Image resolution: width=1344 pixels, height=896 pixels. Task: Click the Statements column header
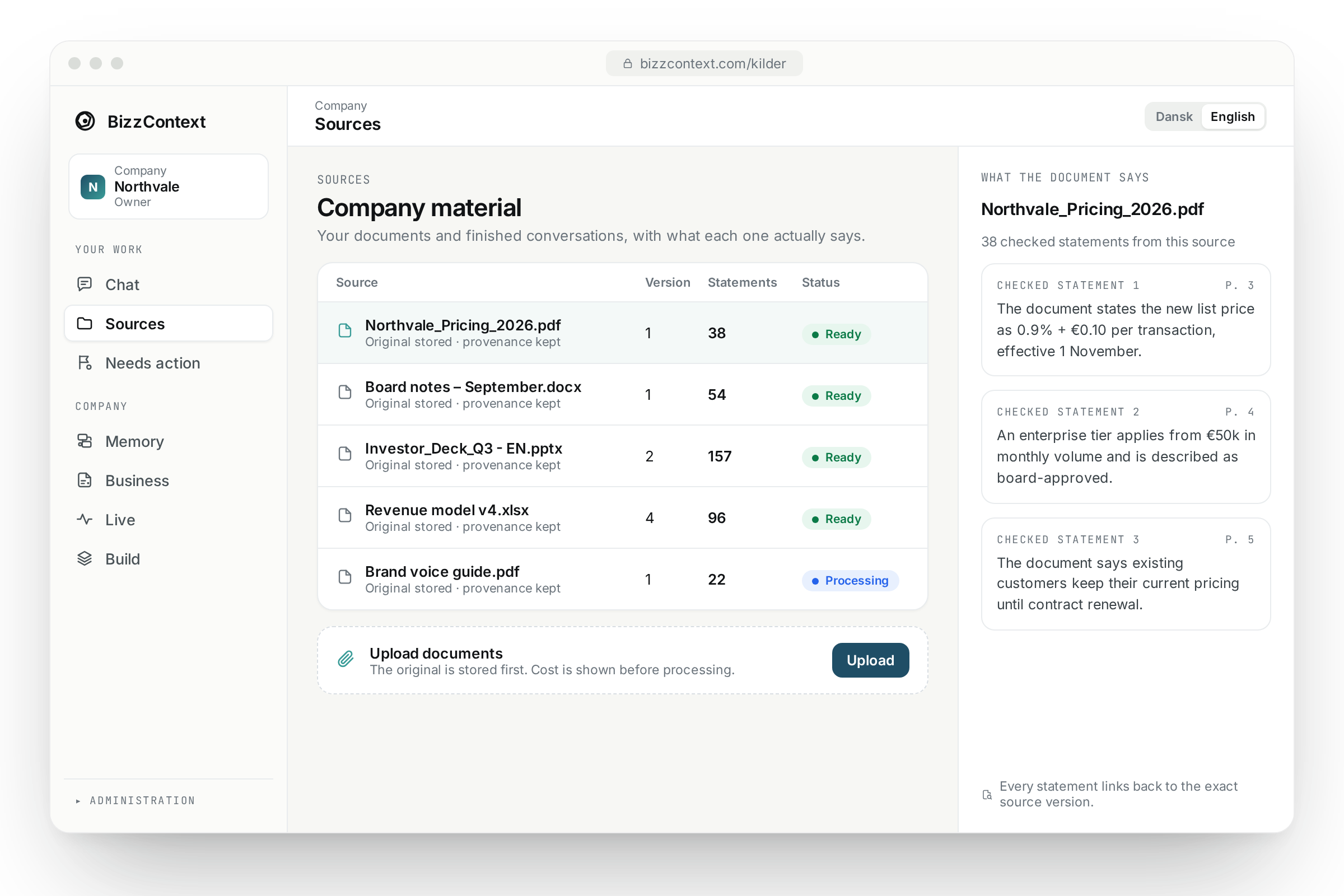click(743, 282)
